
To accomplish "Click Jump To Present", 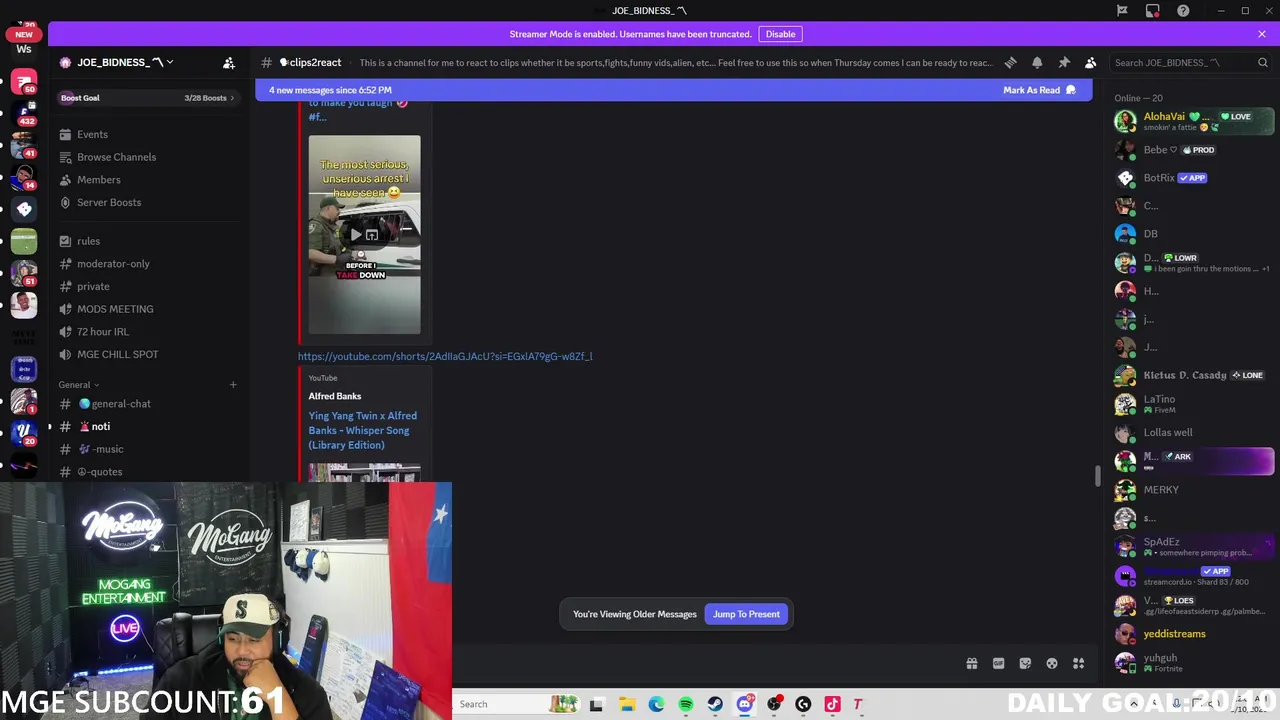I will [746, 614].
